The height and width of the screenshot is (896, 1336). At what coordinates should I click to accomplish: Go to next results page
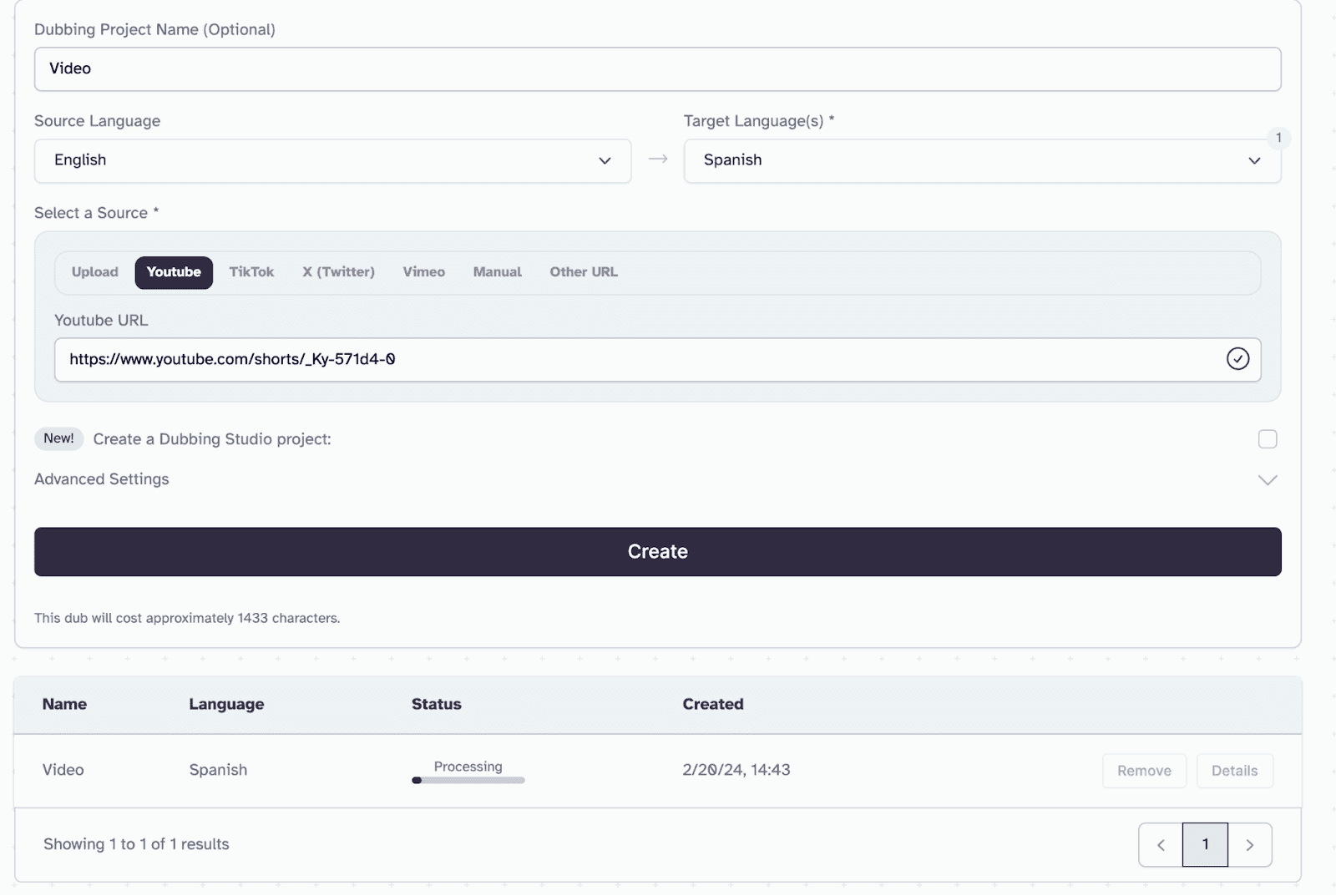coord(1250,845)
